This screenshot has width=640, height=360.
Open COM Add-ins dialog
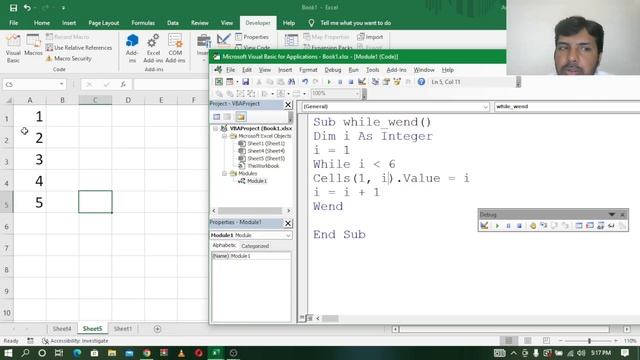coord(175,48)
